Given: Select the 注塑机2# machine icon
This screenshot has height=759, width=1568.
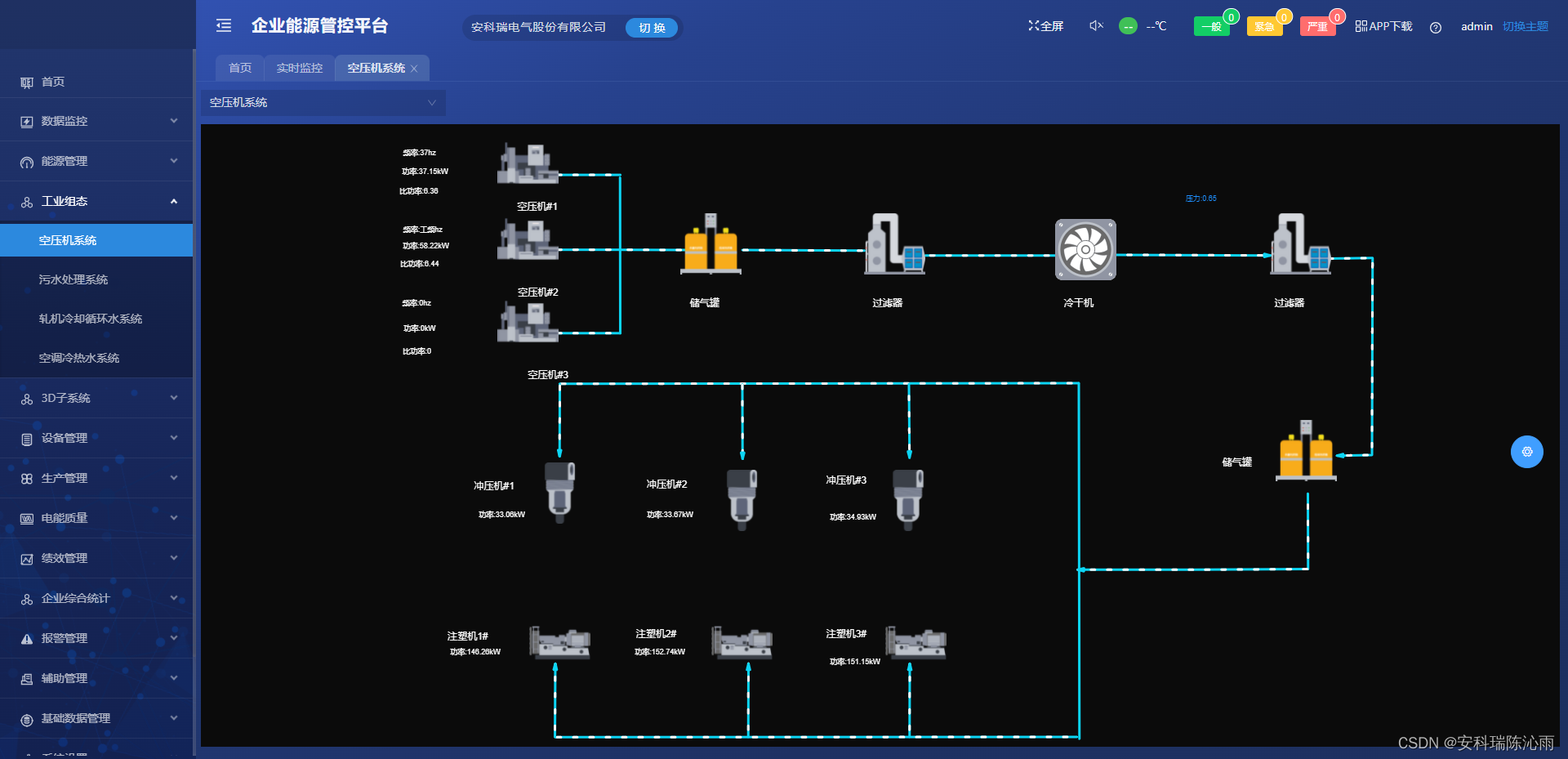Looking at the screenshot, I should 742,643.
